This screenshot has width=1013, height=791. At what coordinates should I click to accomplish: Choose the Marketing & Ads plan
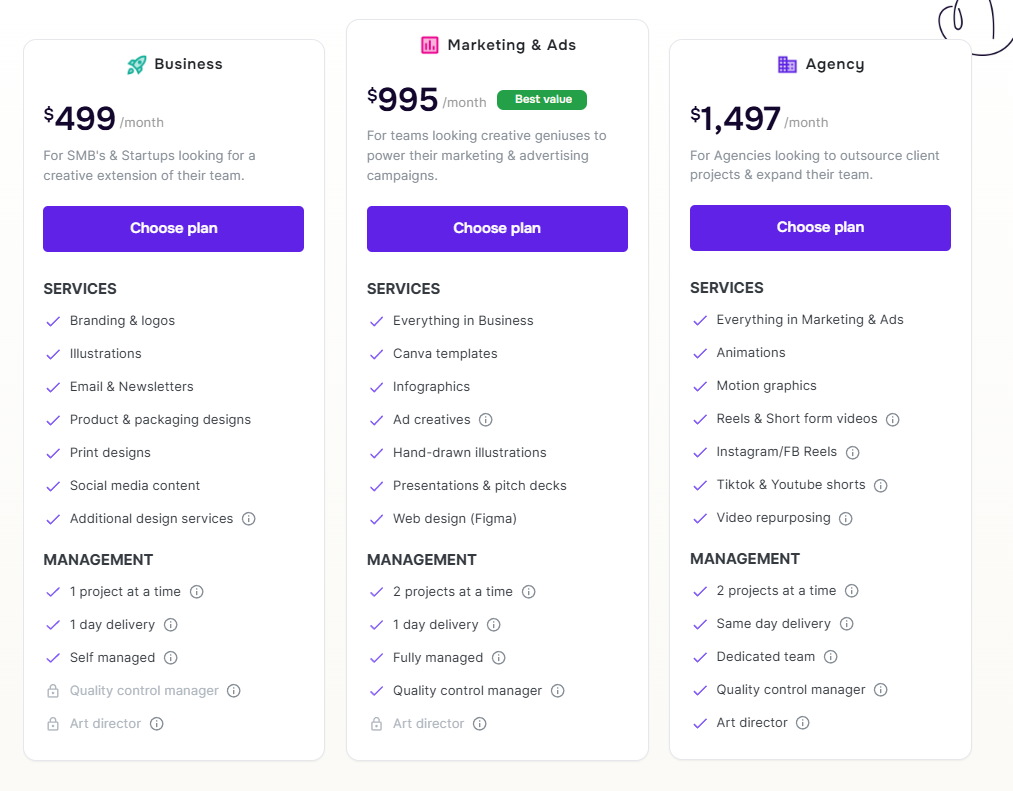tap(497, 228)
